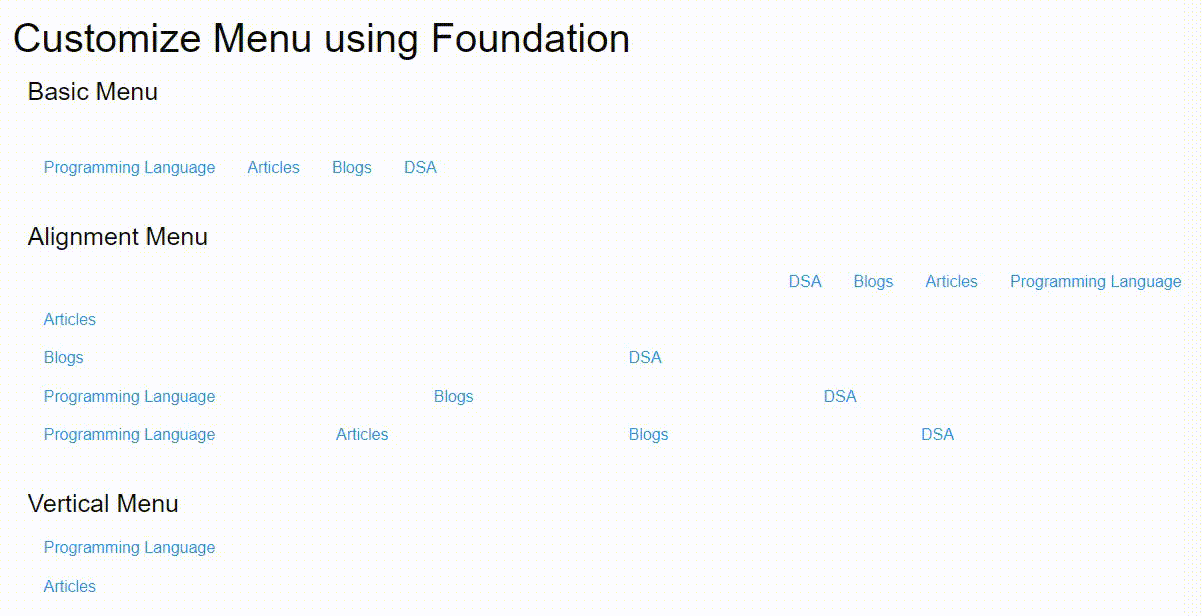Screen dimensions: 1202x616
Task: Open Articles in the four-item expanded row
Action: pyautogui.click(x=362, y=435)
